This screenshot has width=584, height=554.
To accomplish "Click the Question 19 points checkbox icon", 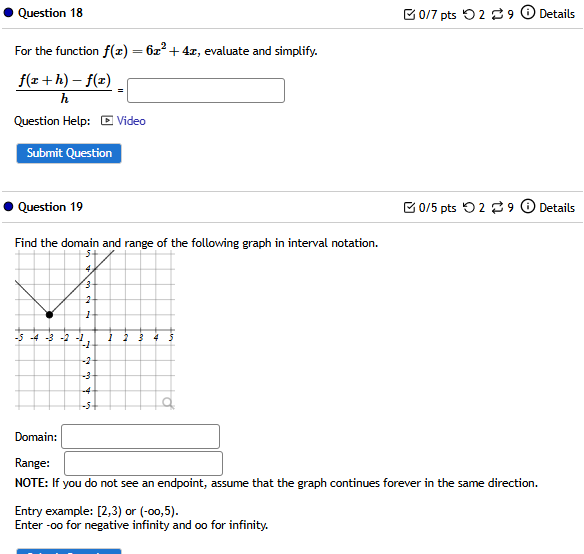I will (x=409, y=208).
